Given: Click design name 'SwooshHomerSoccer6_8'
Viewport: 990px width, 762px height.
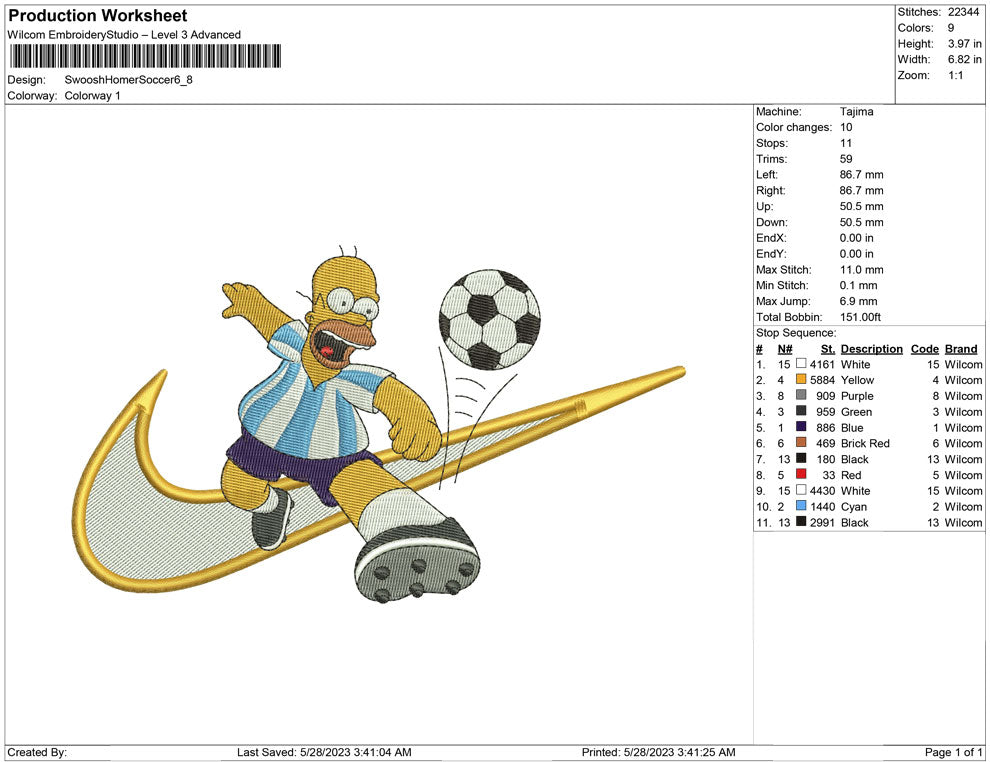Looking at the screenshot, I should point(128,80).
